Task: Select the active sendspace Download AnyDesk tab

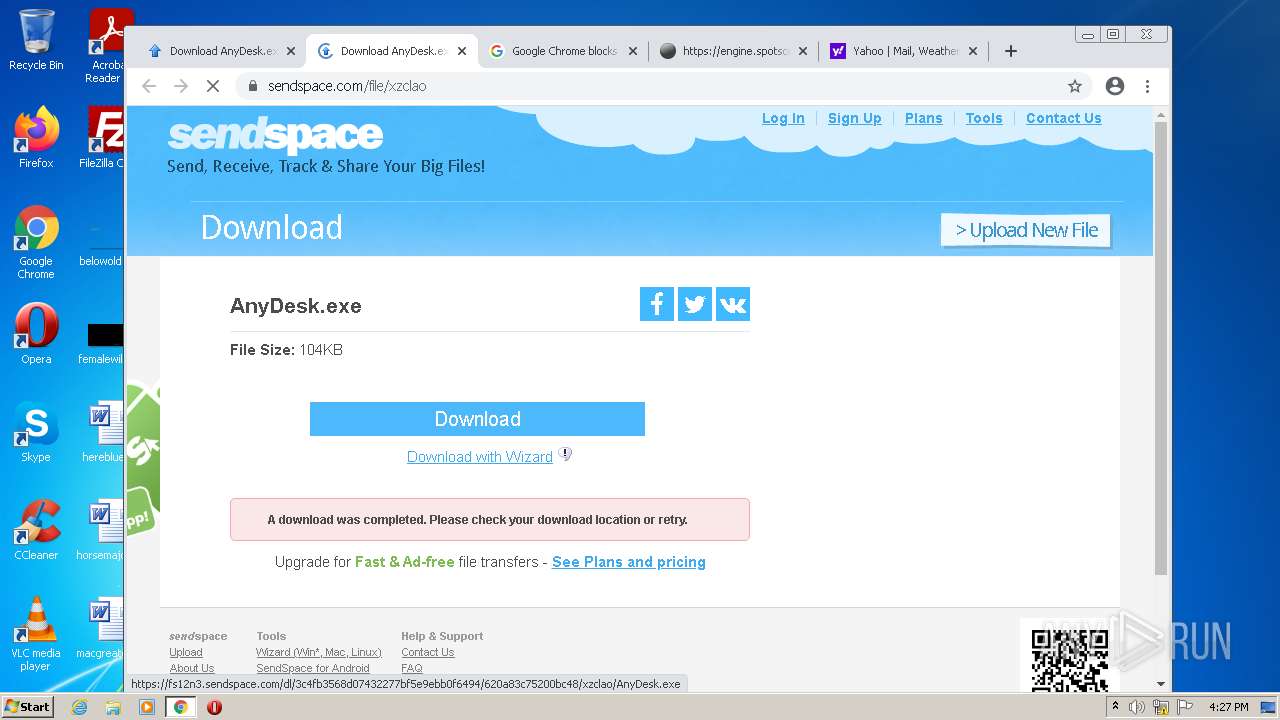Action: point(392,51)
